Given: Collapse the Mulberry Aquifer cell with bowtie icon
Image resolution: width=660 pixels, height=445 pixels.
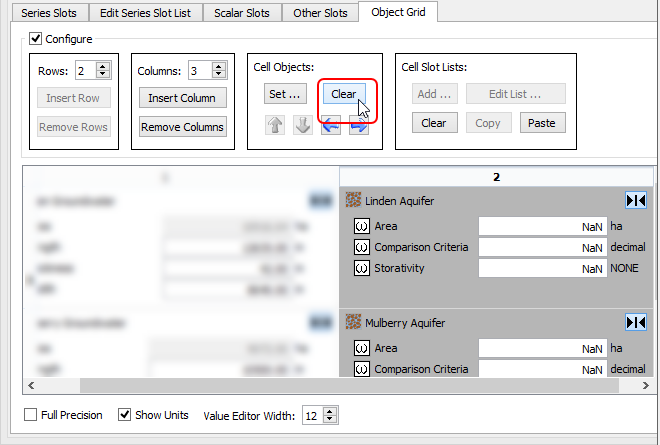Looking at the screenshot, I should coord(635,323).
